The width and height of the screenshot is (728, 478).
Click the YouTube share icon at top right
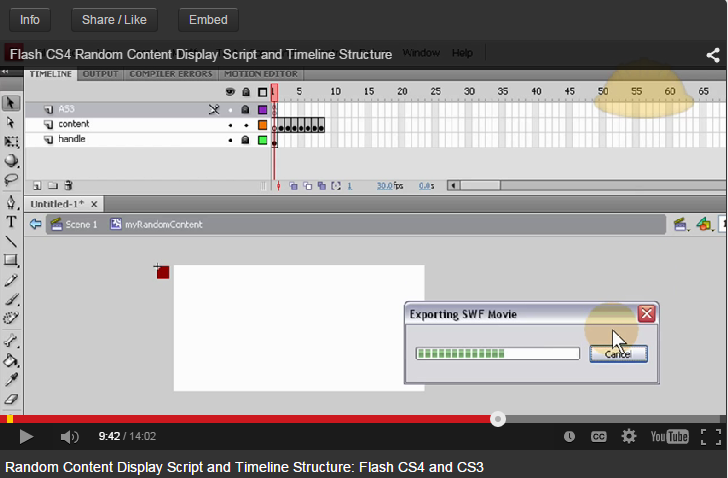pyautogui.click(x=713, y=55)
